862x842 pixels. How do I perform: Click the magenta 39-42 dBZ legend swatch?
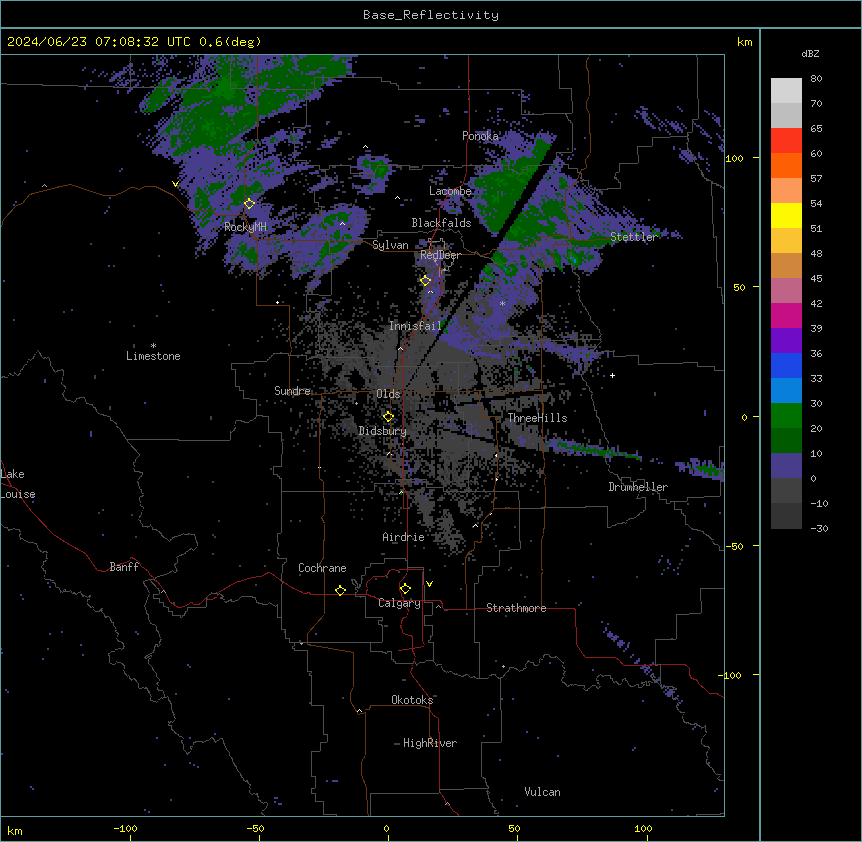click(786, 315)
